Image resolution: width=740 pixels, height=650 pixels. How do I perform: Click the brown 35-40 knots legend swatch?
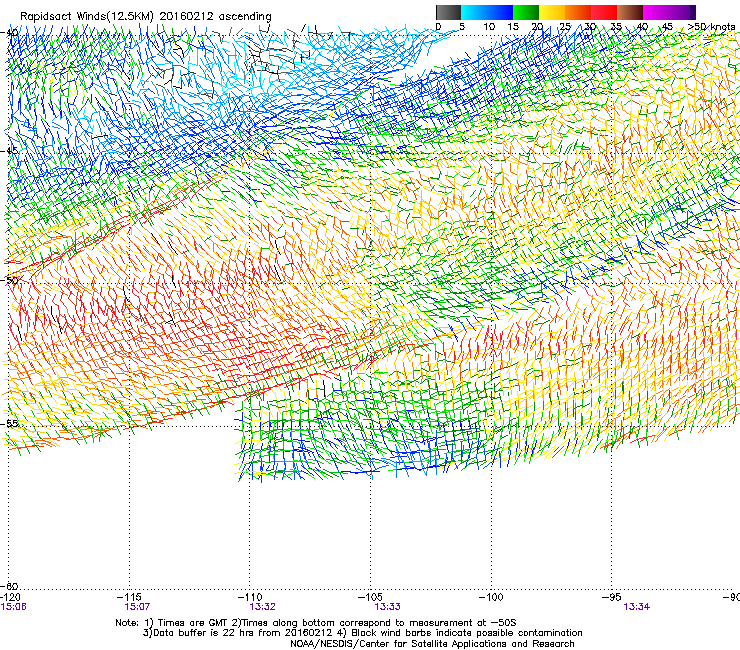(630, 12)
